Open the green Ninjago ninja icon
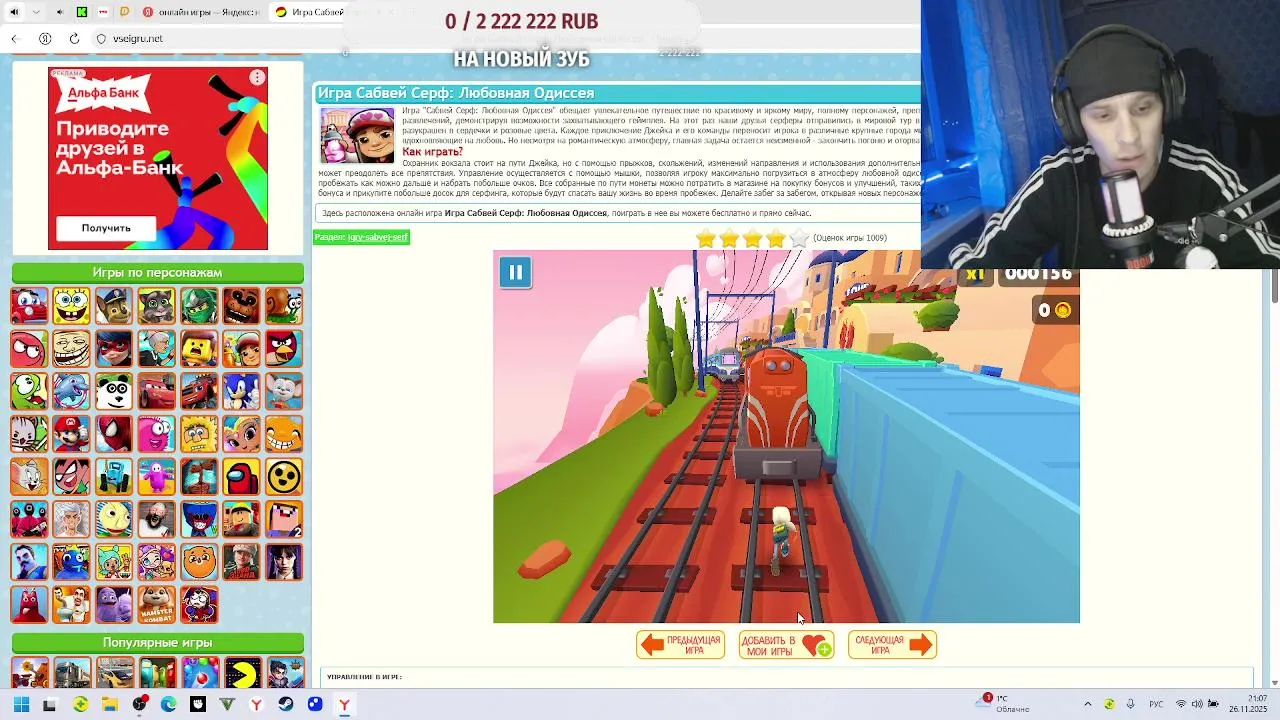Viewport: 1280px width, 720px height. 199,306
